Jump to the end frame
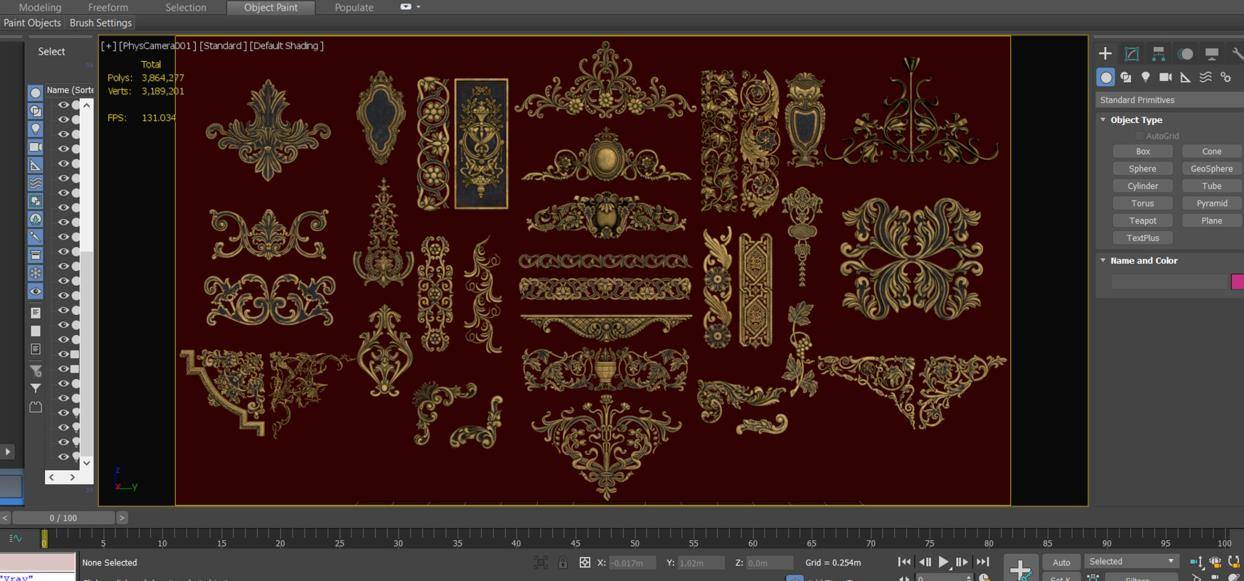The image size is (1244, 581). pos(982,562)
